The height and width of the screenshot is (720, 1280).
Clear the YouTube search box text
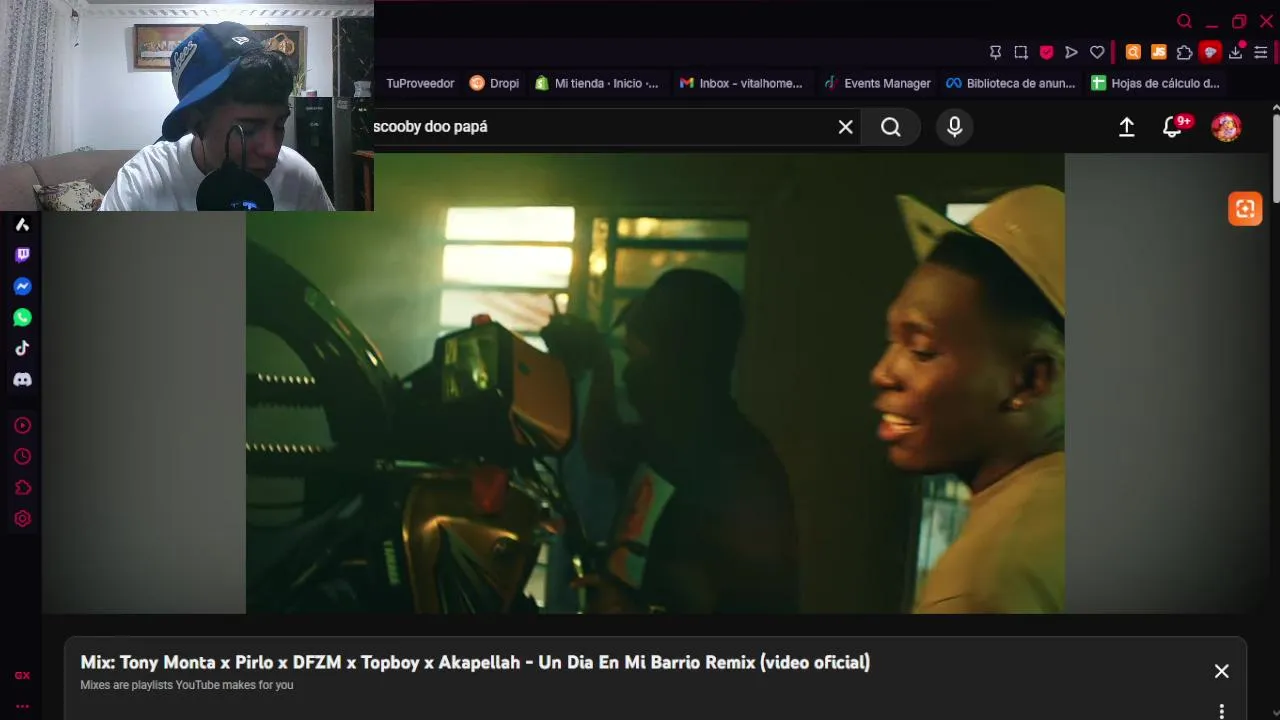pyautogui.click(x=845, y=127)
